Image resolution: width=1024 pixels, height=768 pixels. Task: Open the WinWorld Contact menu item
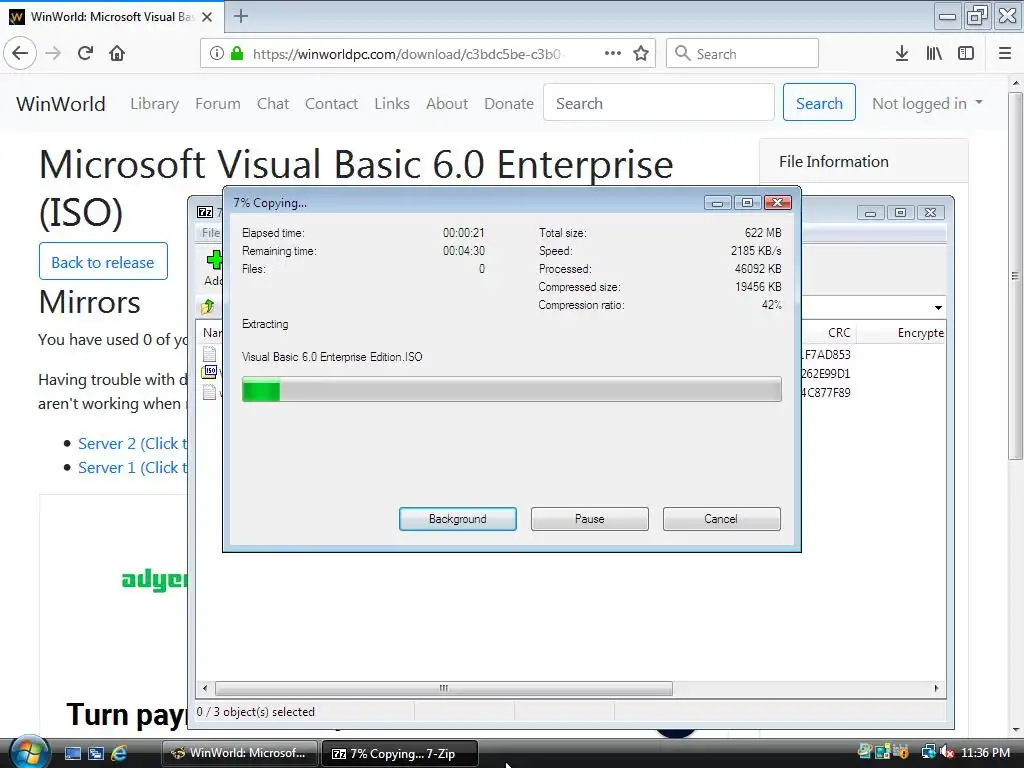pyautogui.click(x=331, y=103)
